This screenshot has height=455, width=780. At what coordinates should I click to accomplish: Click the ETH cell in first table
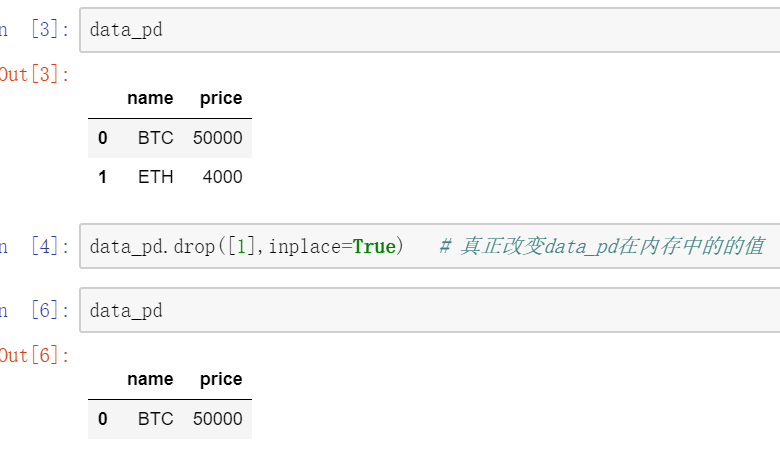(155, 177)
